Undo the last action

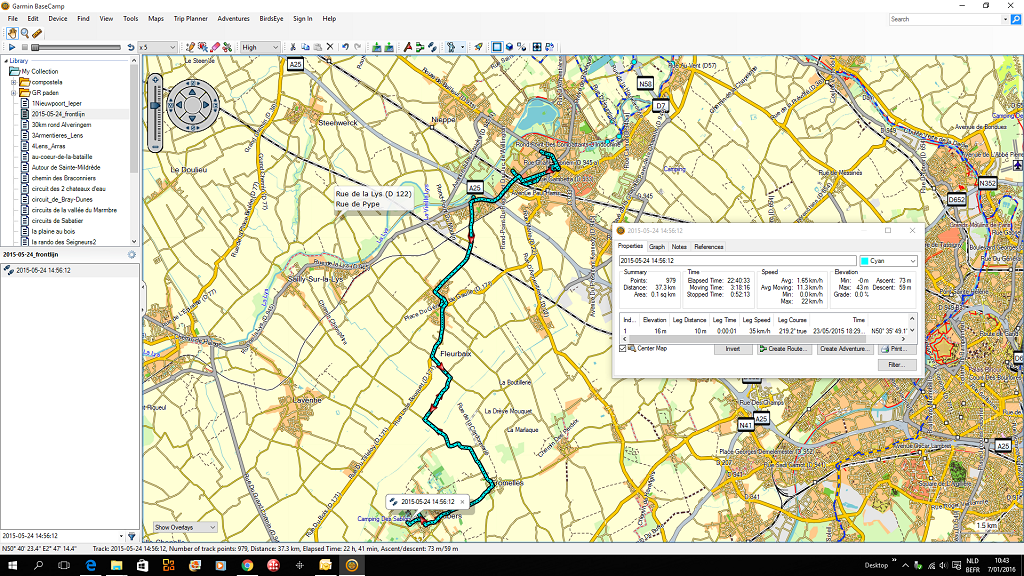click(345, 47)
